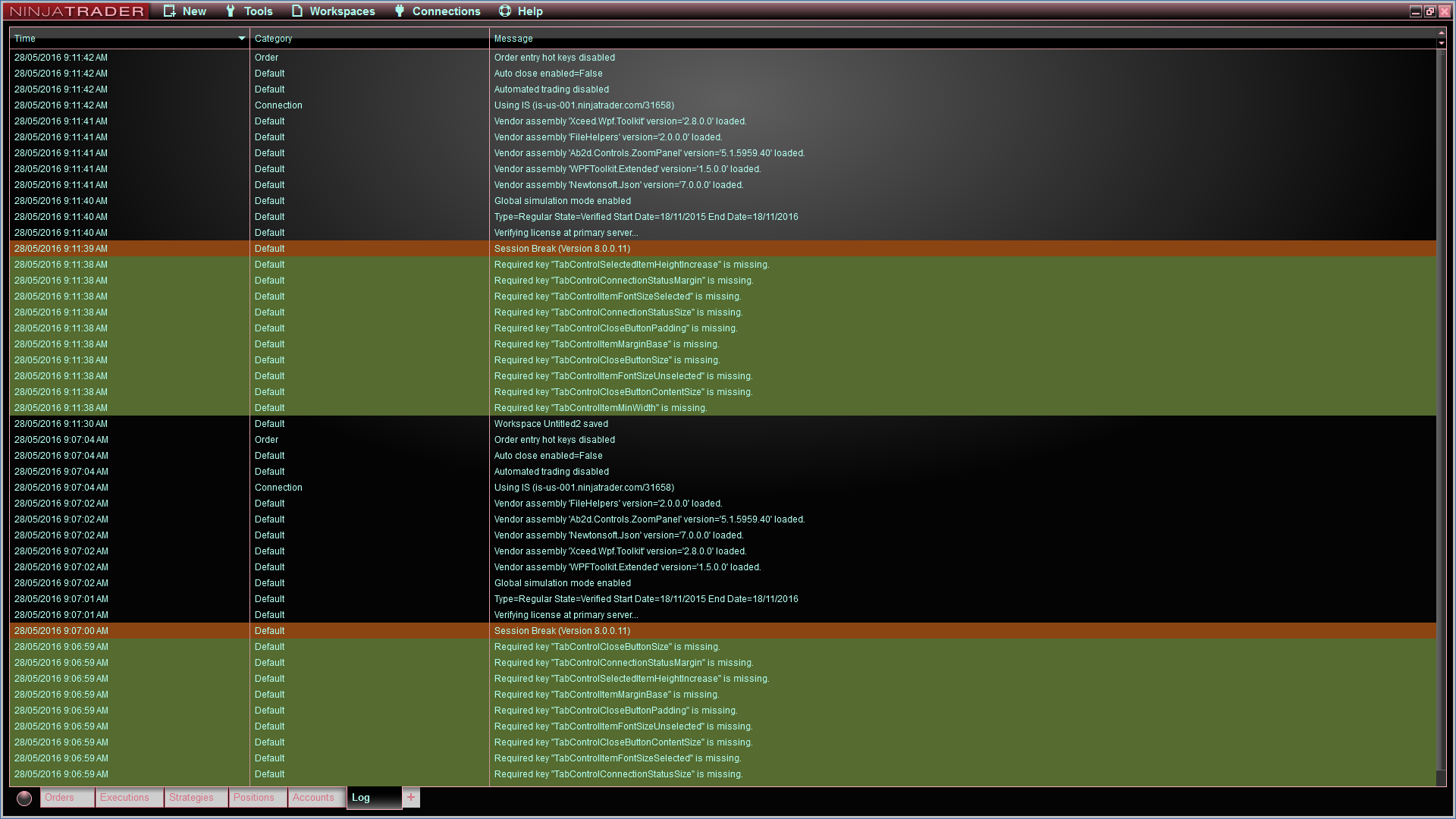Click the scroll up arrow
This screenshot has height=819, width=1456.
tap(1442, 33)
